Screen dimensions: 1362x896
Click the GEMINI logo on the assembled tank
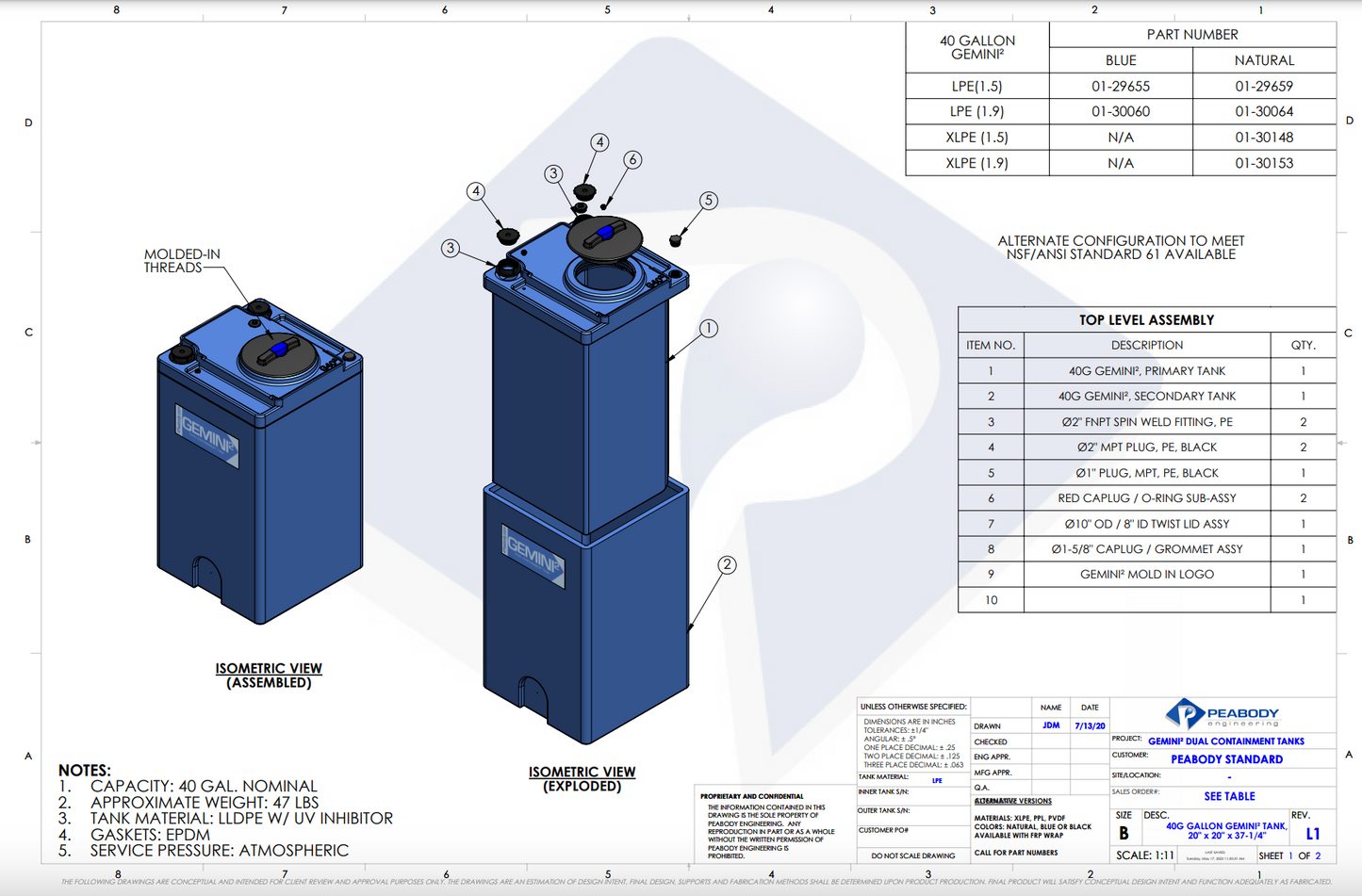pyautogui.click(x=207, y=436)
